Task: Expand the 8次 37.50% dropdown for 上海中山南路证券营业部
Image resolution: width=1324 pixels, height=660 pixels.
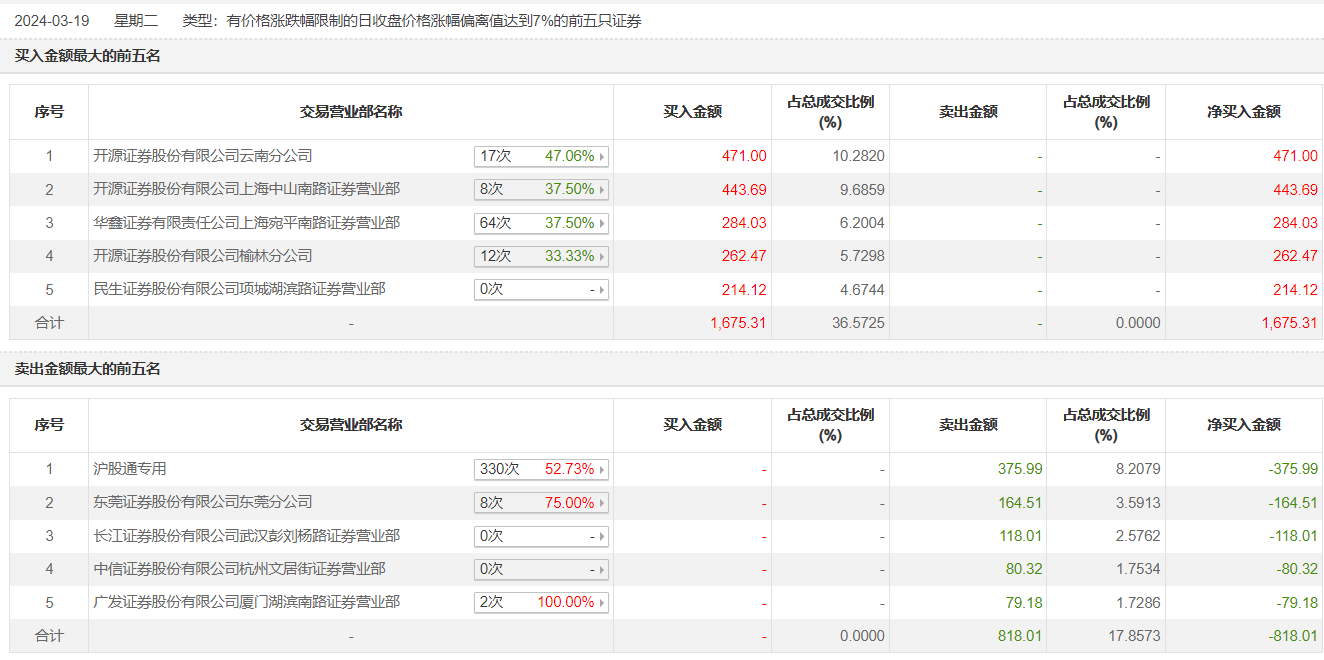Action: pyautogui.click(x=541, y=189)
